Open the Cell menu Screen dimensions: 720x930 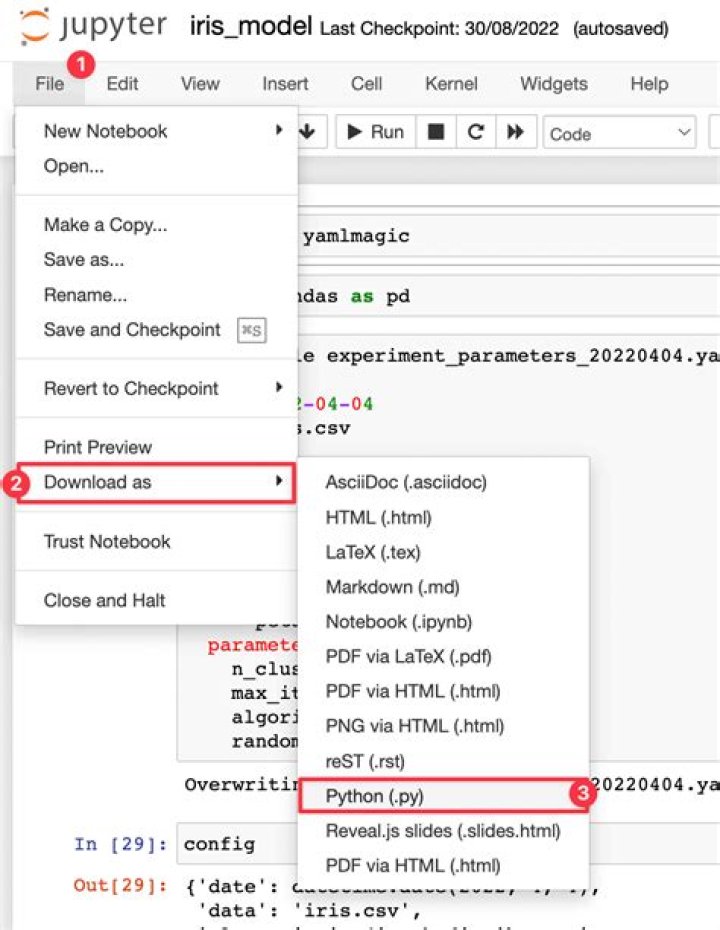coord(367,84)
